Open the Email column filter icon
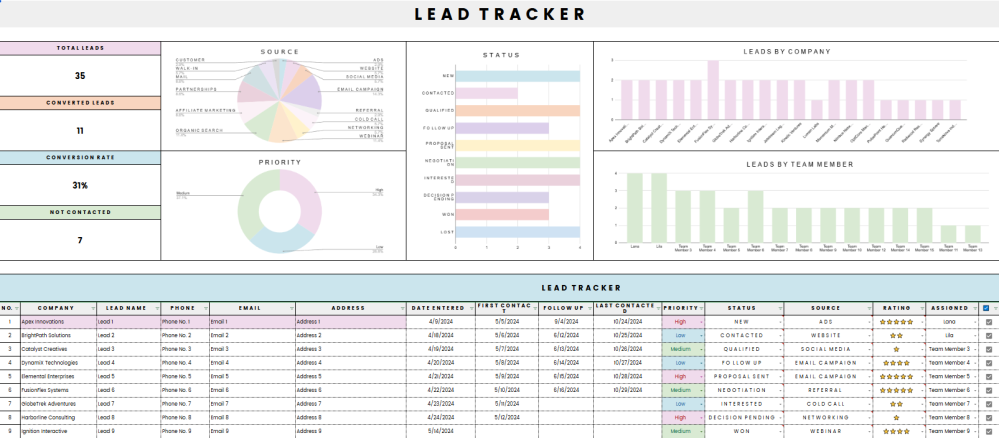This screenshot has height=438, width=999. coord(291,308)
